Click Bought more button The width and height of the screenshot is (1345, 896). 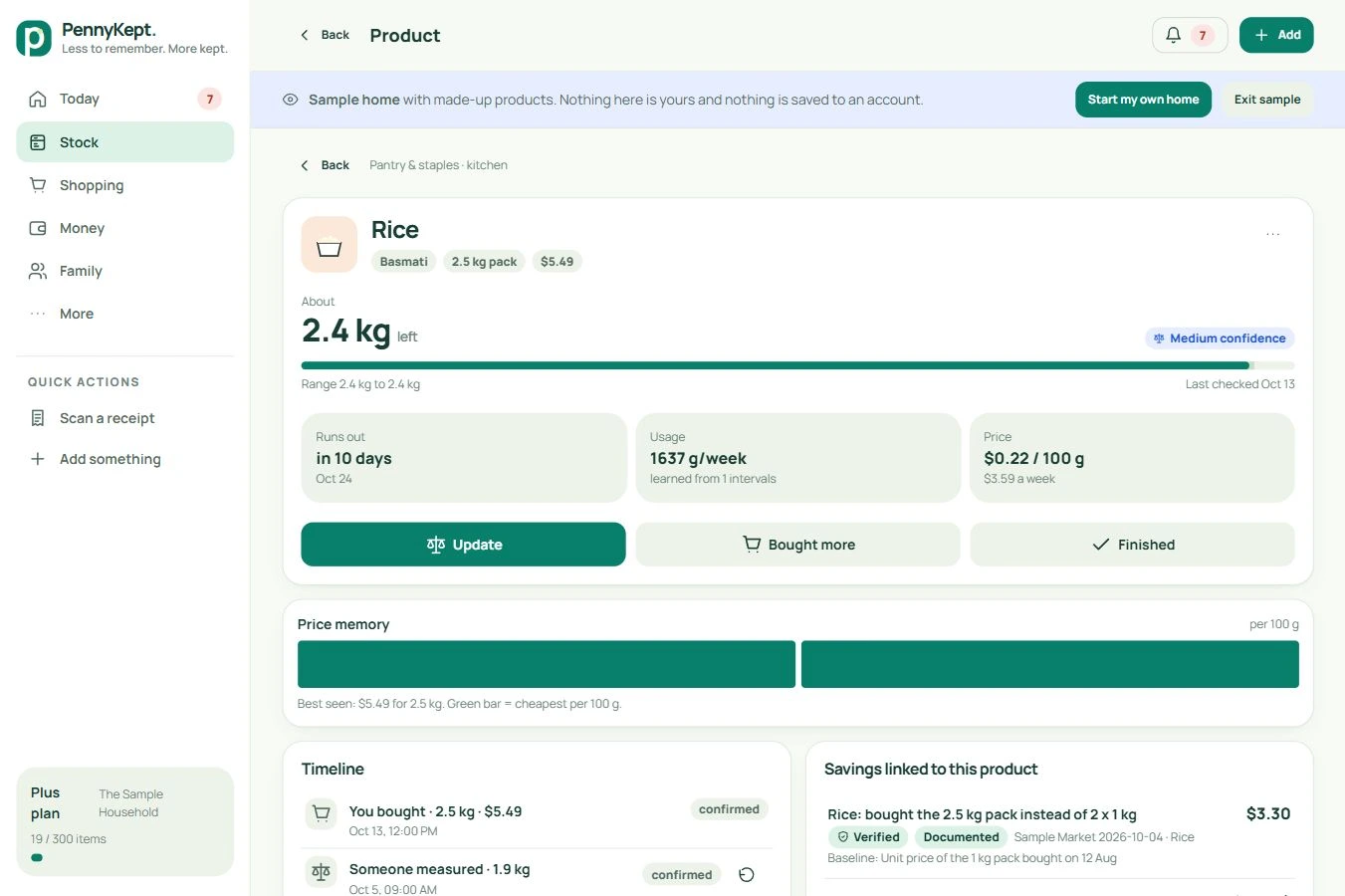point(798,545)
